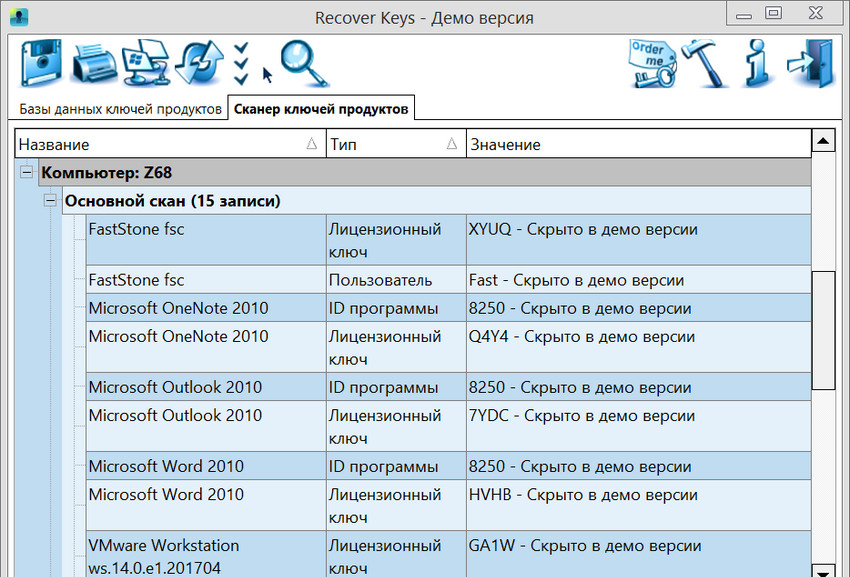
Task: Switch to Базы данных ключей продуктов tab
Action: [x=120, y=109]
